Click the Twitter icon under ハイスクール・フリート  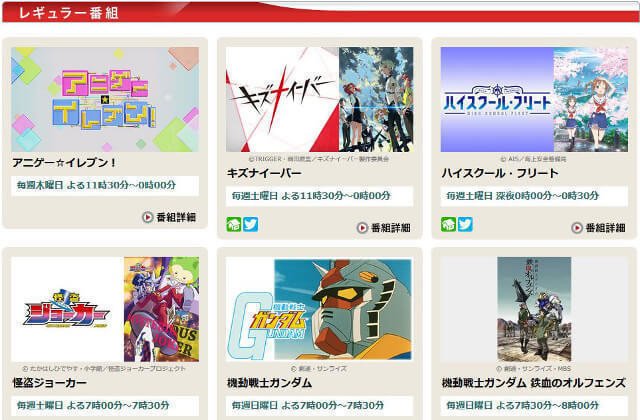pos(465,224)
